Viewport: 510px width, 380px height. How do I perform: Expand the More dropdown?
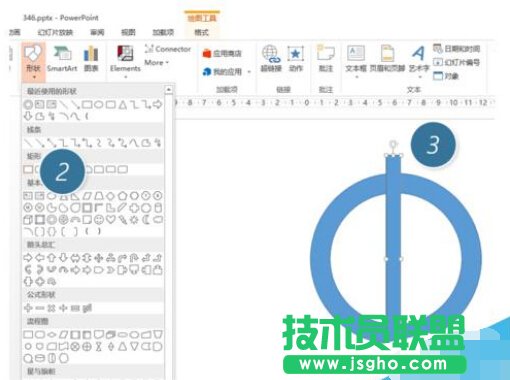click(x=157, y=62)
